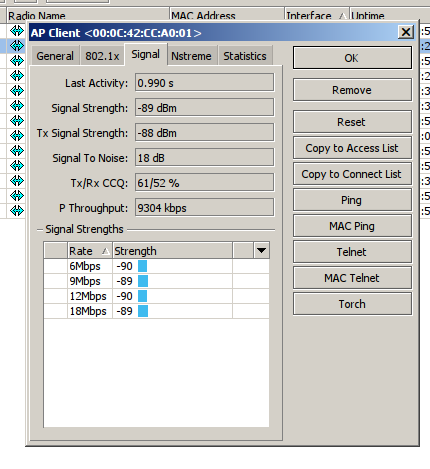This screenshot has width=430, height=469.
Task: Select the highlighted row's wireless client icon
Action: pos(17,45)
